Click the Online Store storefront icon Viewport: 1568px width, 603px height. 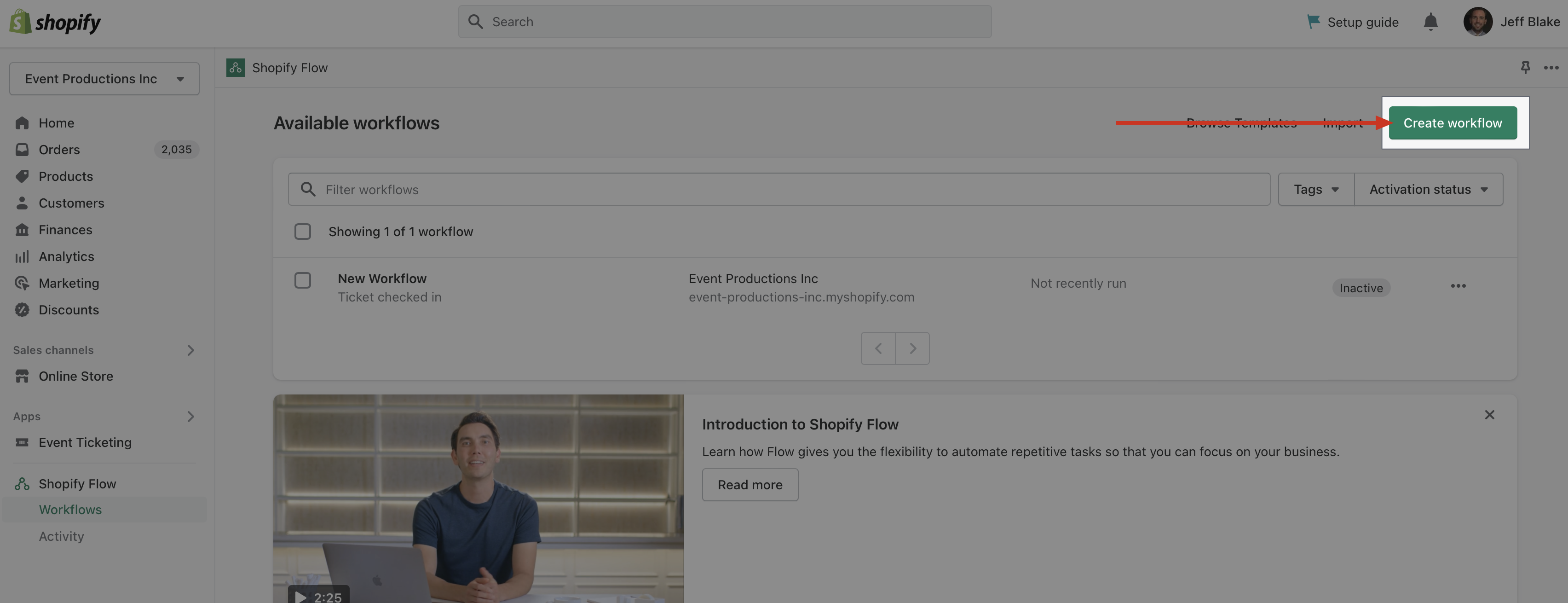22,377
